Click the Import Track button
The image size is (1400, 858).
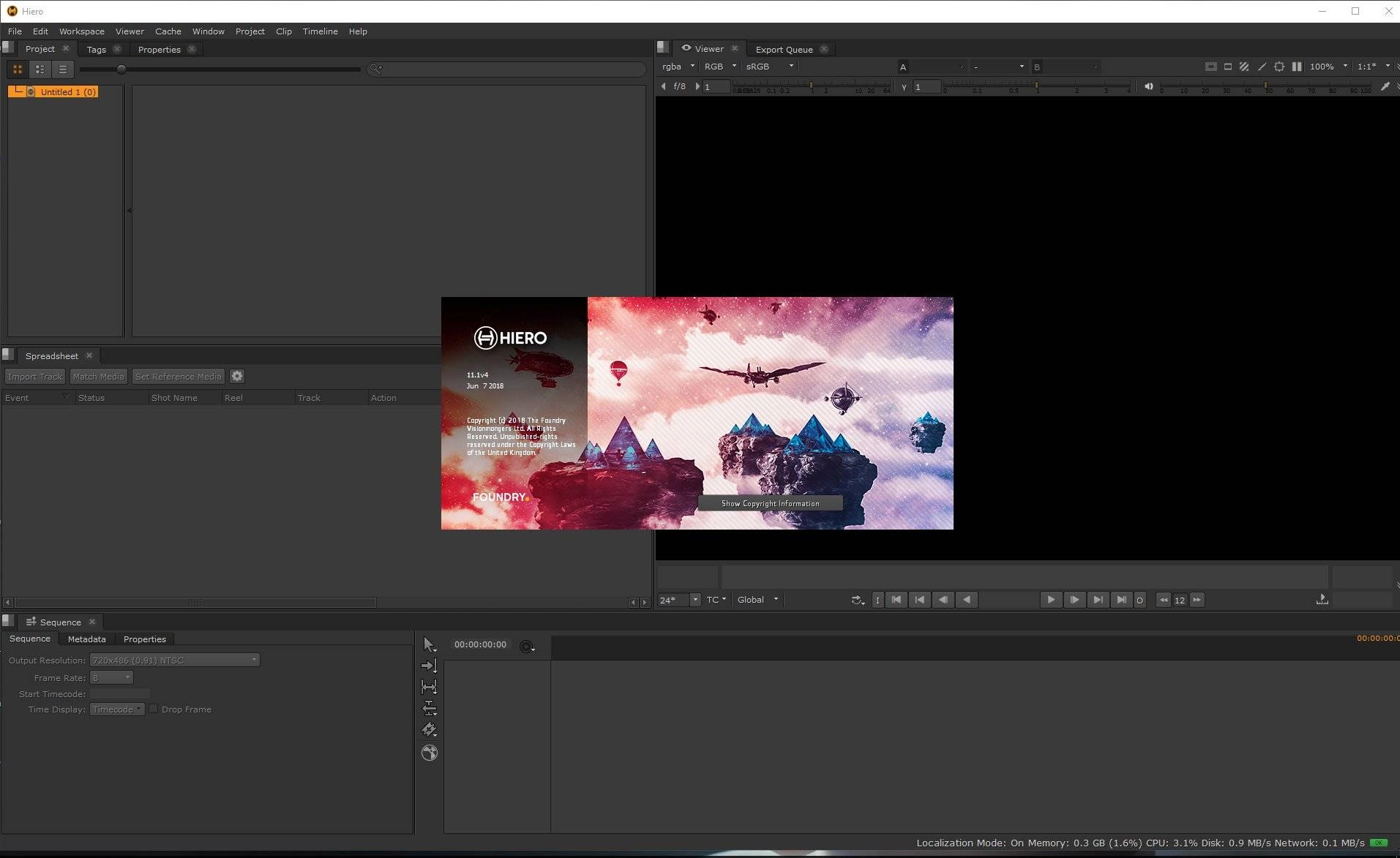pos(35,376)
